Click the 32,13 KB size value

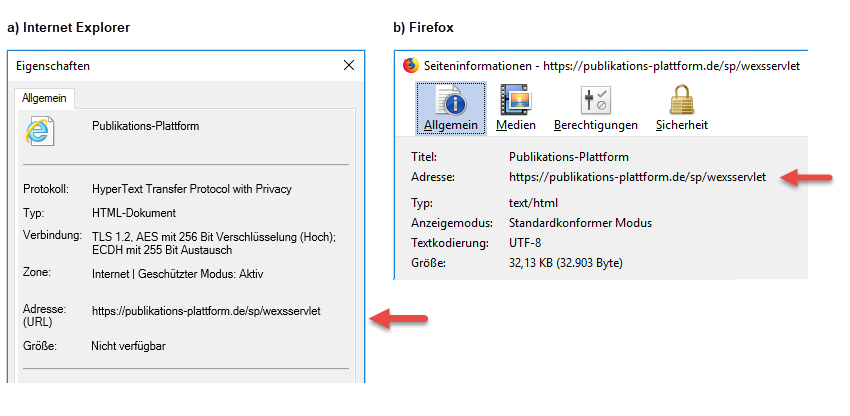coord(566,264)
